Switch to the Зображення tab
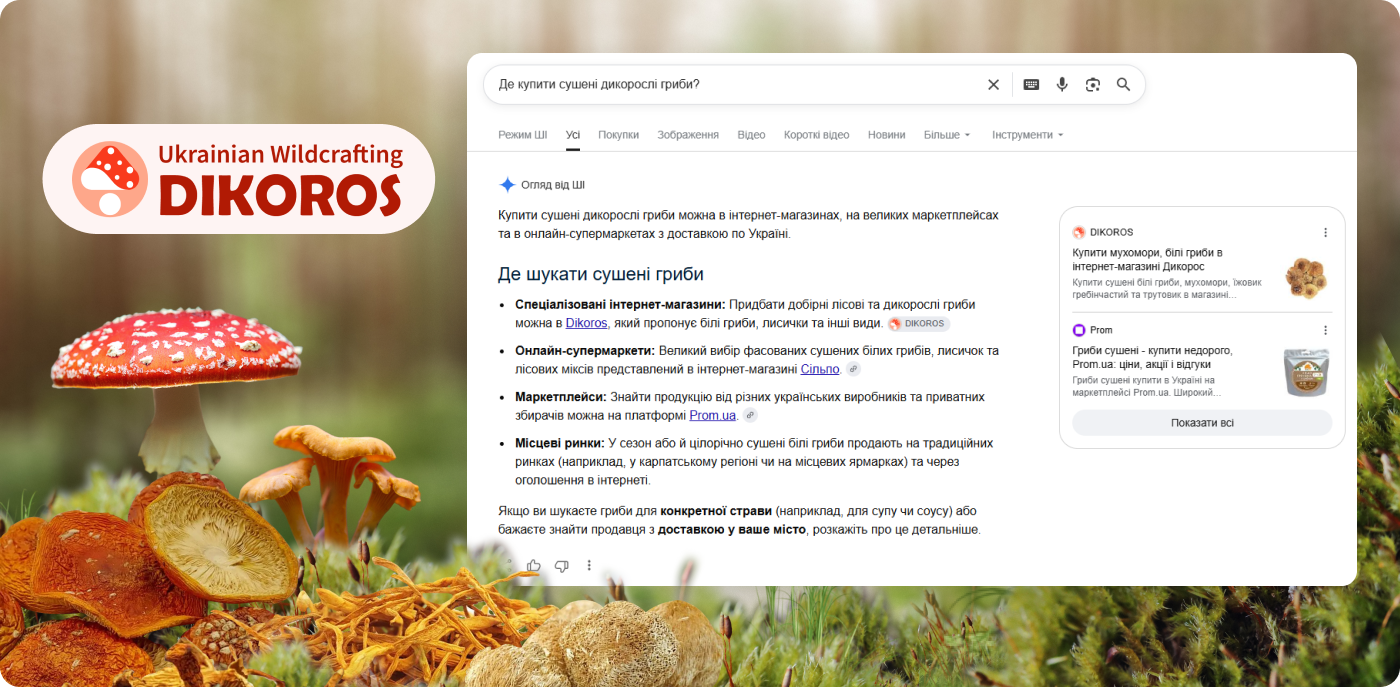This screenshot has width=1400, height=687. tap(689, 135)
